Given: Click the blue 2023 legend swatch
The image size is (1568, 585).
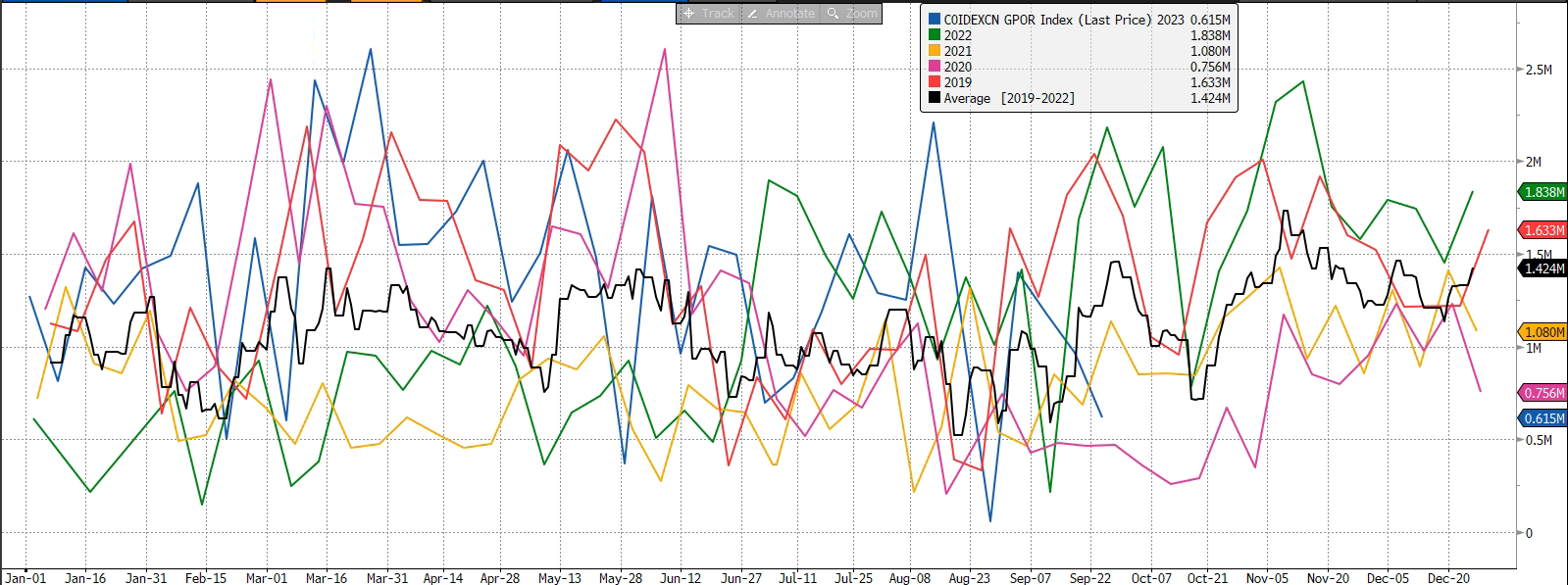Looking at the screenshot, I should (935, 20).
